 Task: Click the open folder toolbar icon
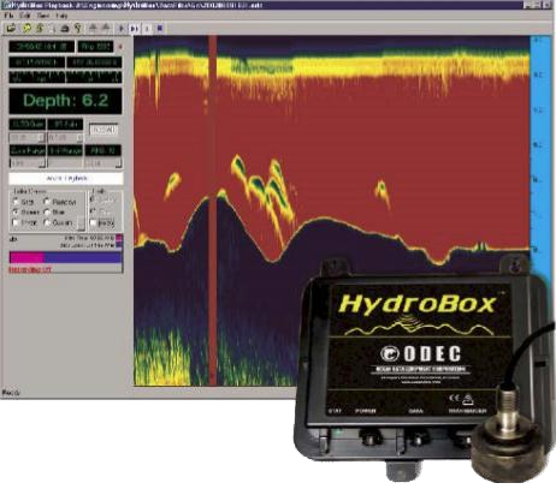(x=11, y=28)
